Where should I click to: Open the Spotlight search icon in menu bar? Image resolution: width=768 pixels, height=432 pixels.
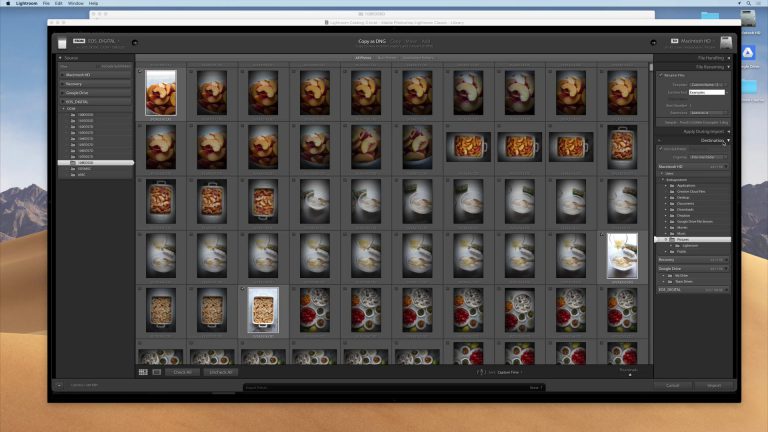[749, 3]
